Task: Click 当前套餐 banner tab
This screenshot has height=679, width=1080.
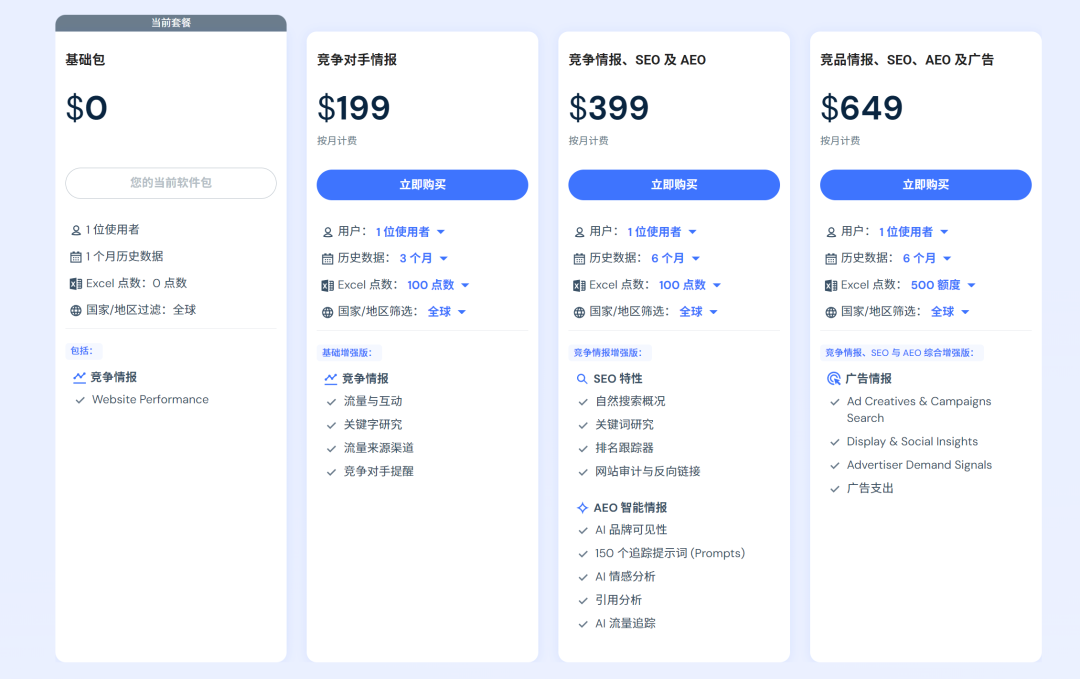Action: [x=171, y=23]
